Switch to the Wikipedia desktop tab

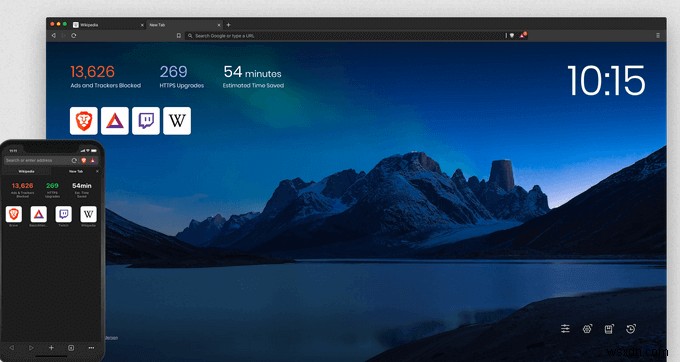click(x=108, y=25)
